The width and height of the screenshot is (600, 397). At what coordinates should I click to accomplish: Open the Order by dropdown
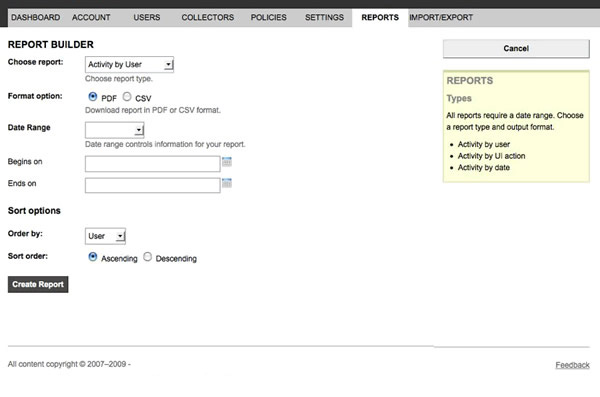(105, 236)
